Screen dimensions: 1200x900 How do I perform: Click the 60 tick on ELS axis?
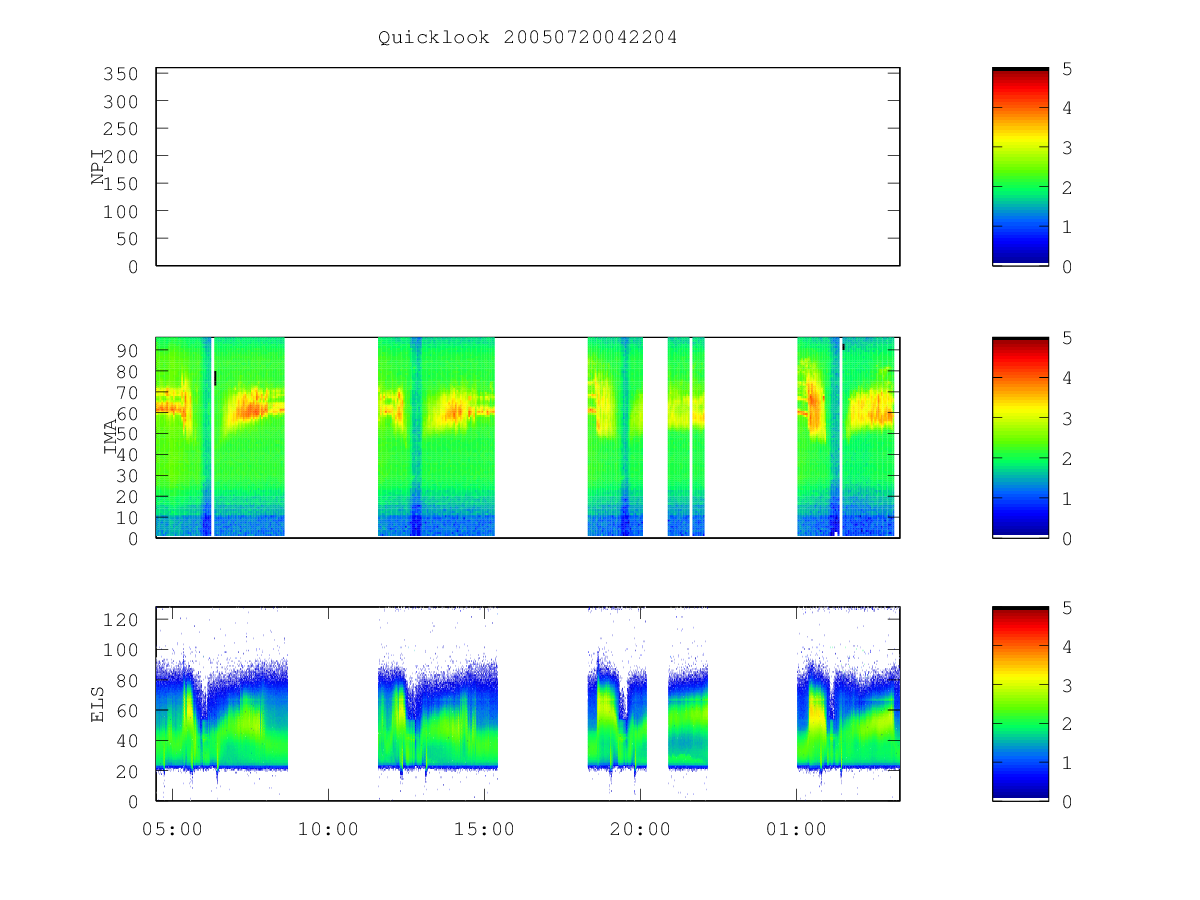[x=127, y=711]
